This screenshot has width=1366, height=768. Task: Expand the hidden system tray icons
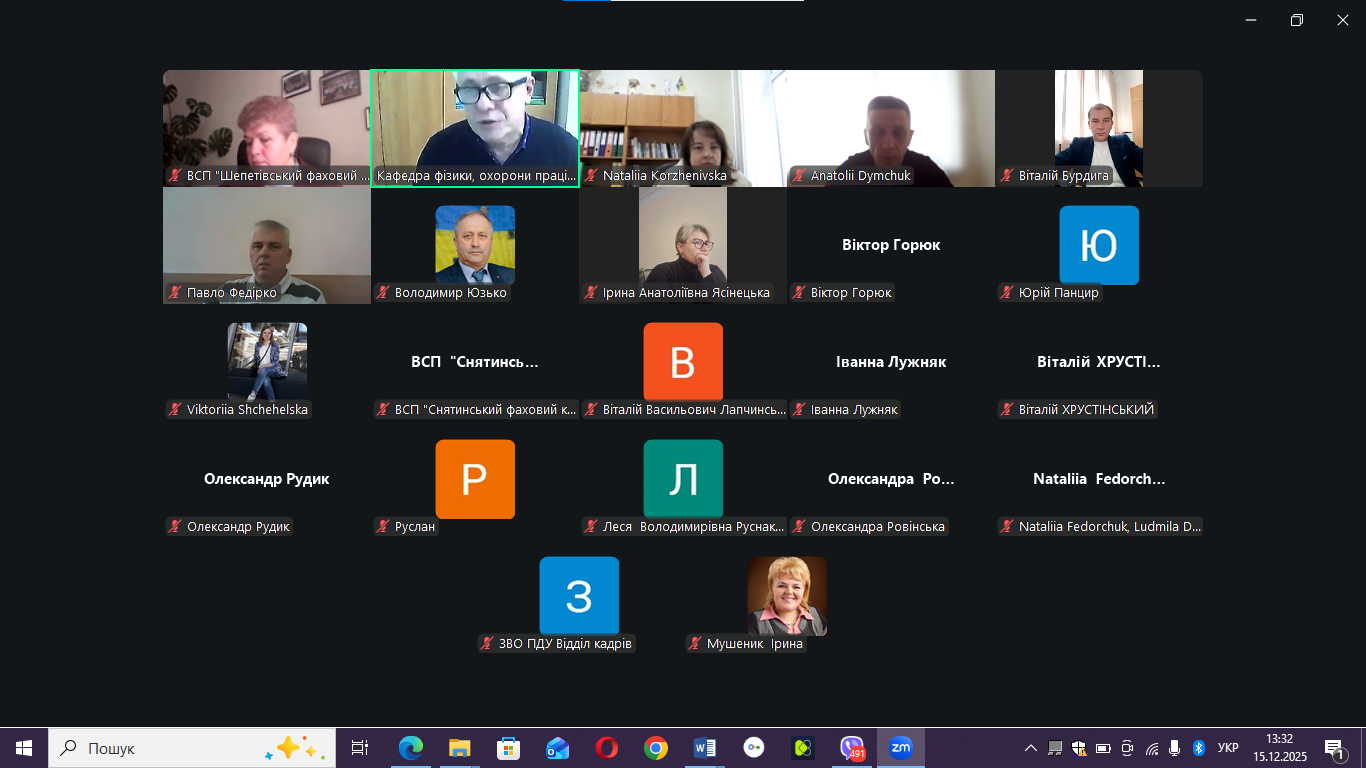1030,748
